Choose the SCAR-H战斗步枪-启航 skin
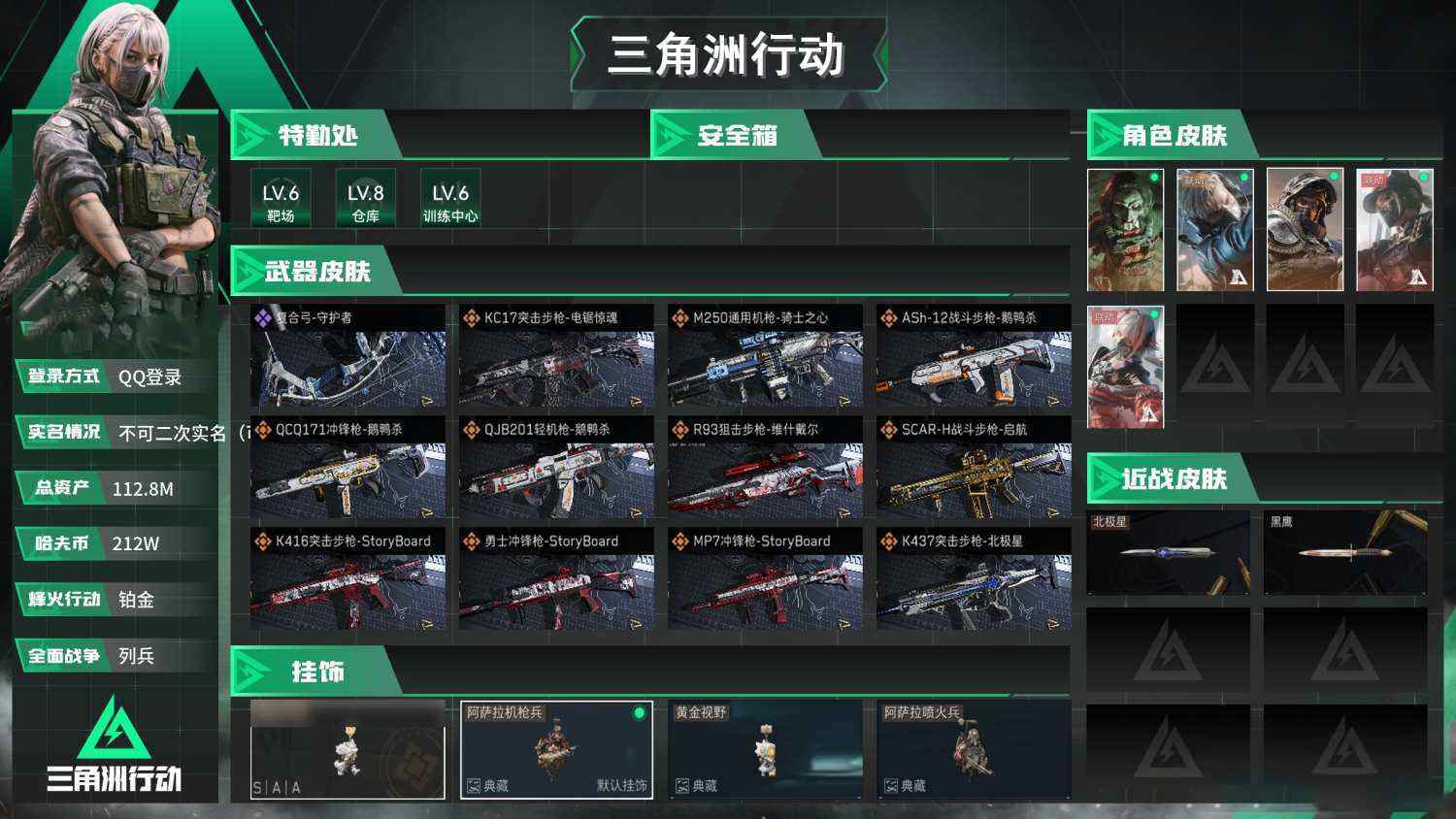 pyautogui.click(x=974, y=468)
